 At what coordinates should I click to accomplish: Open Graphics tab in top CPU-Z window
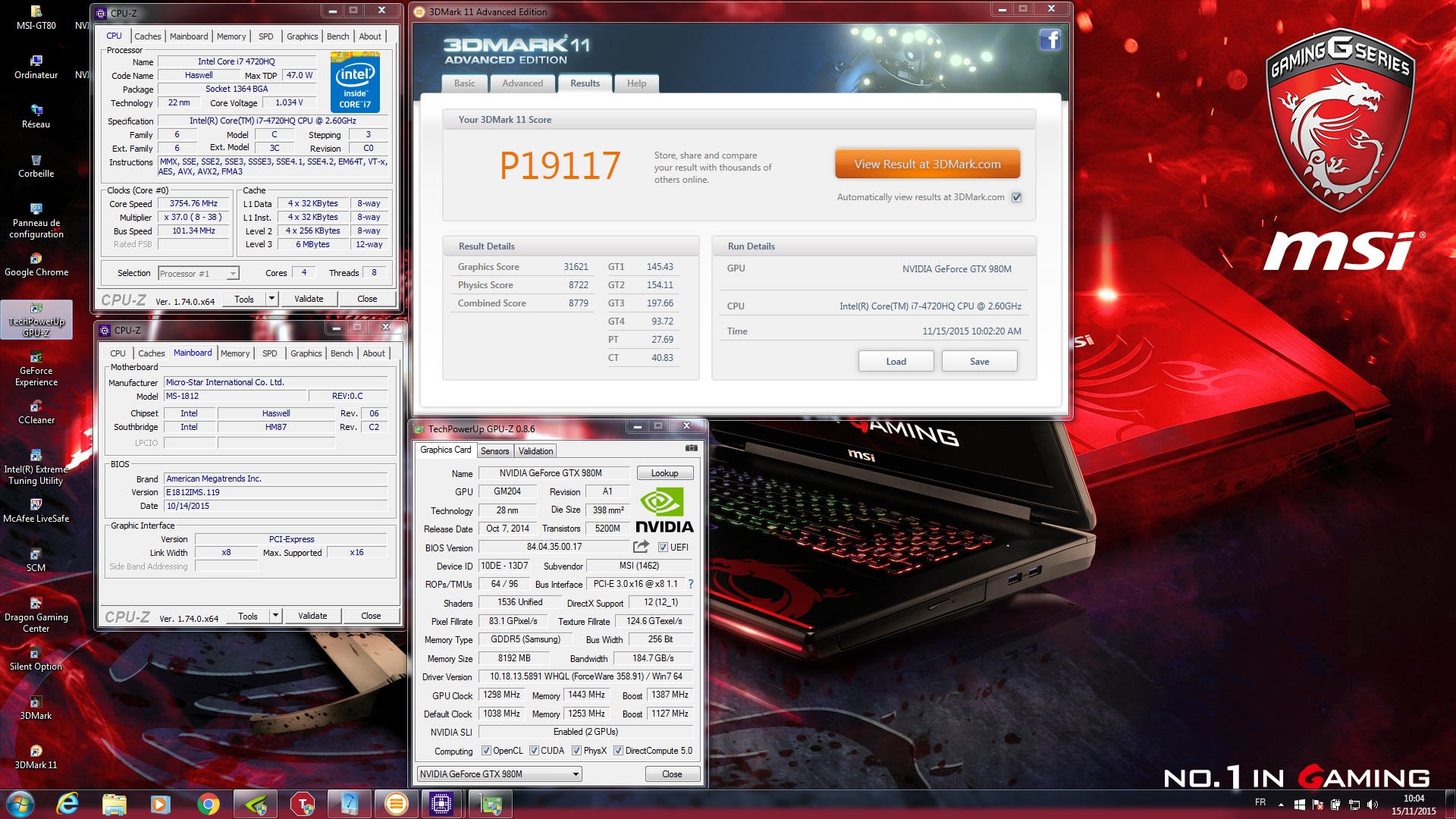pos(302,36)
